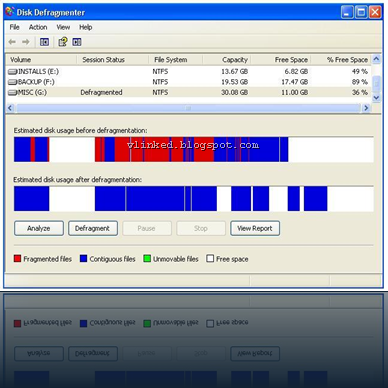
Task: Open the View menu
Action: click(63, 27)
